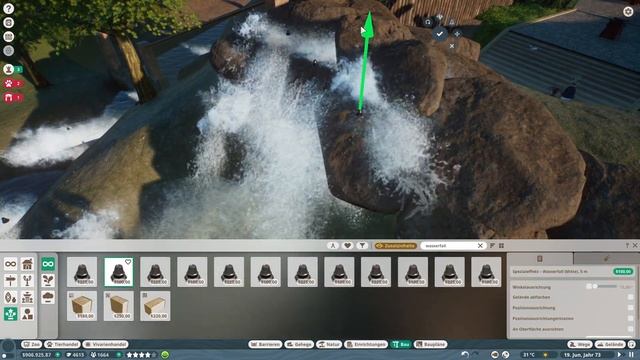Toggle the first filter icon left of heart

click(333, 246)
